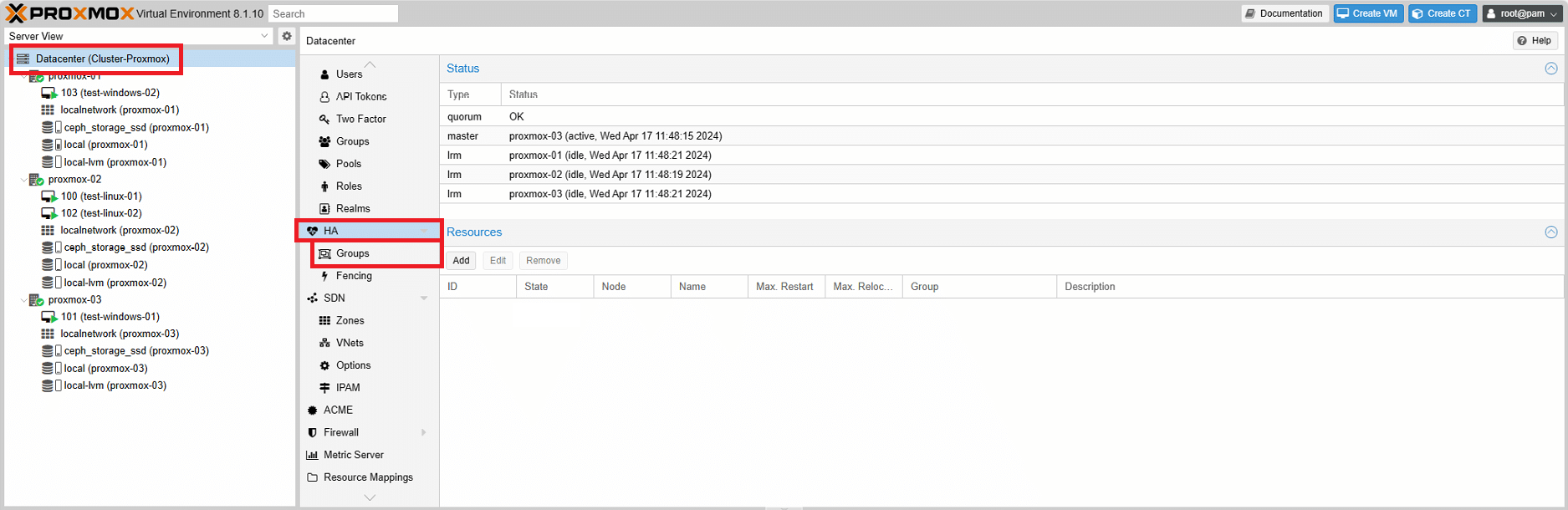The height and width of the screenshot is (510, 1568).
Task: Select VM 102 (test-linux-02) in tree
Action: (100, 213)
